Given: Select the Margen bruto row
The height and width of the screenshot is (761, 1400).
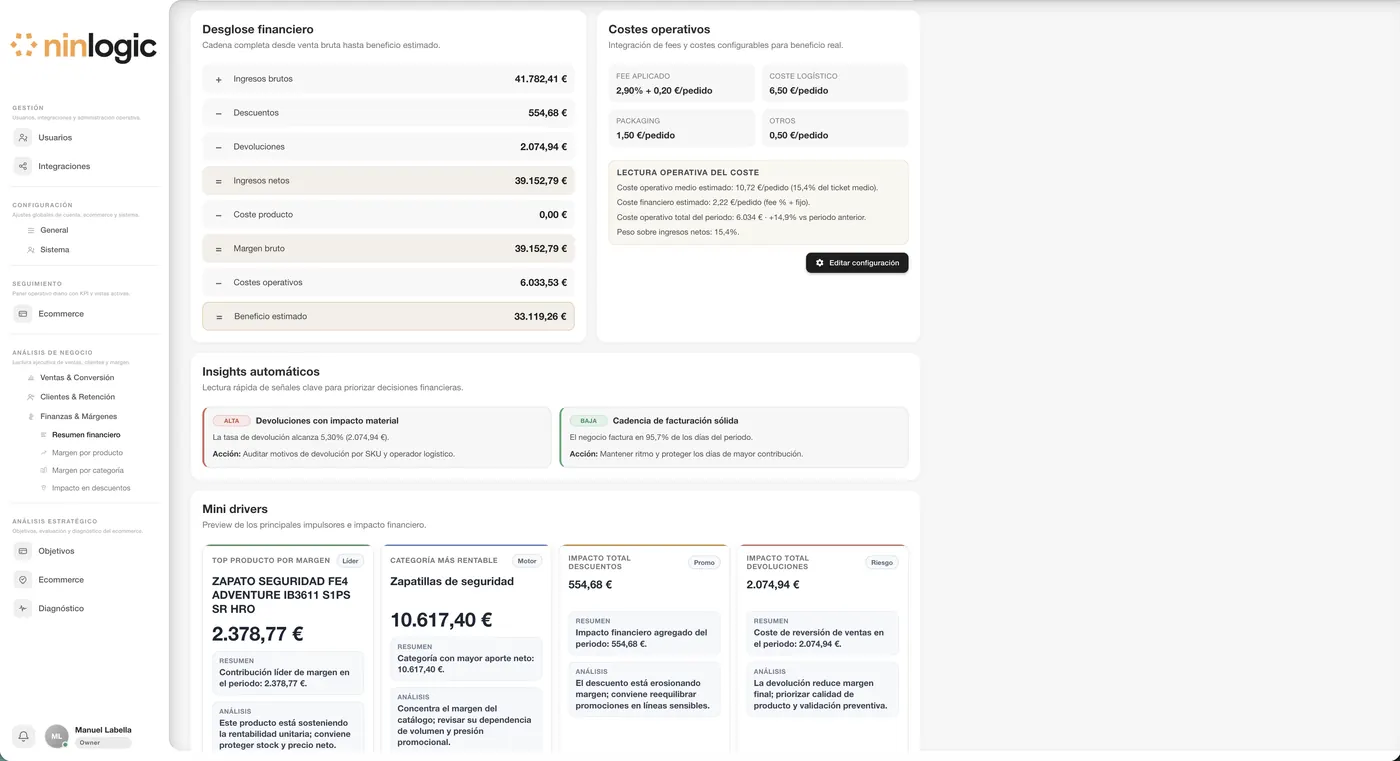Looking at the screenshot, I should pyautogui.click(x=388, y=249).
